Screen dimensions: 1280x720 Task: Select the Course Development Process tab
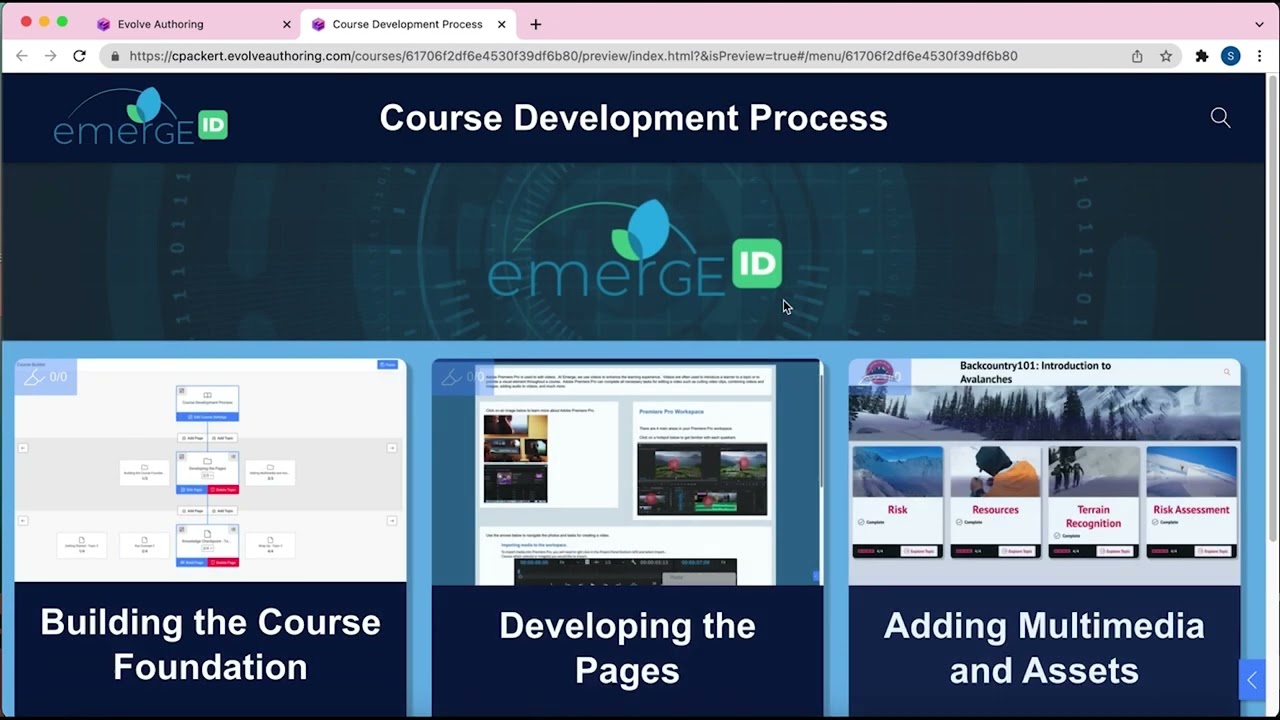pos(407,24)
